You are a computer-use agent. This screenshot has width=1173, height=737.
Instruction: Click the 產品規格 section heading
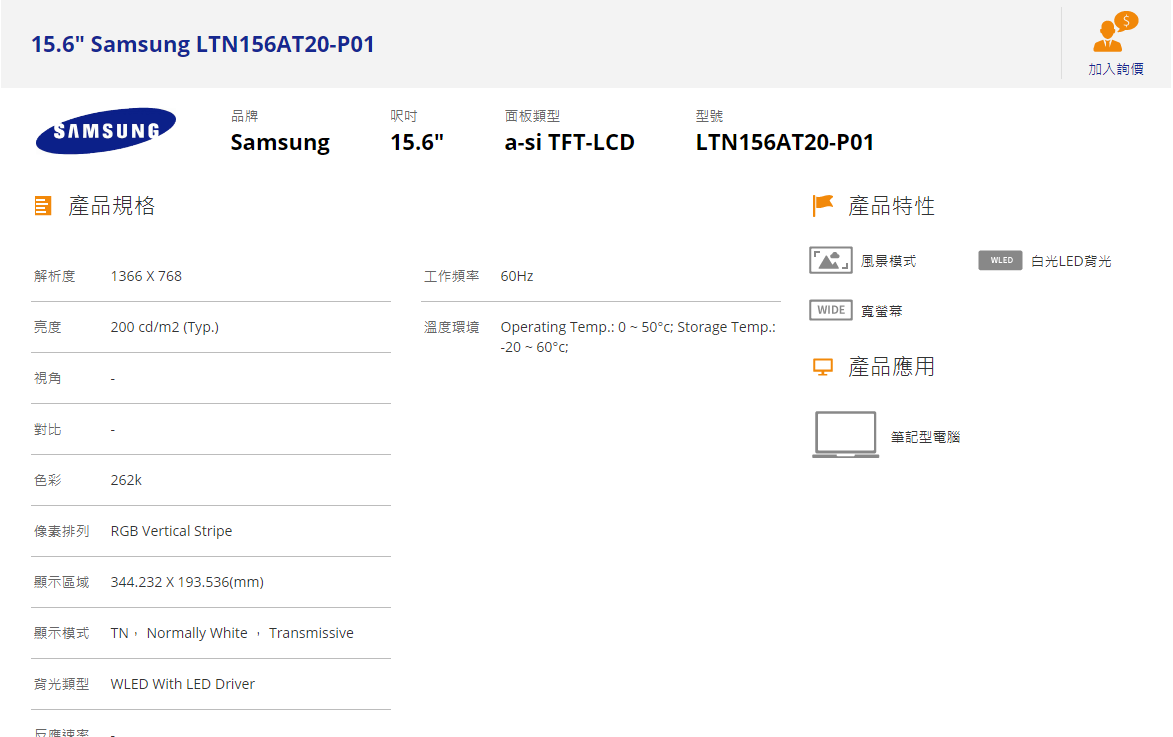click(x=111, y=206)
